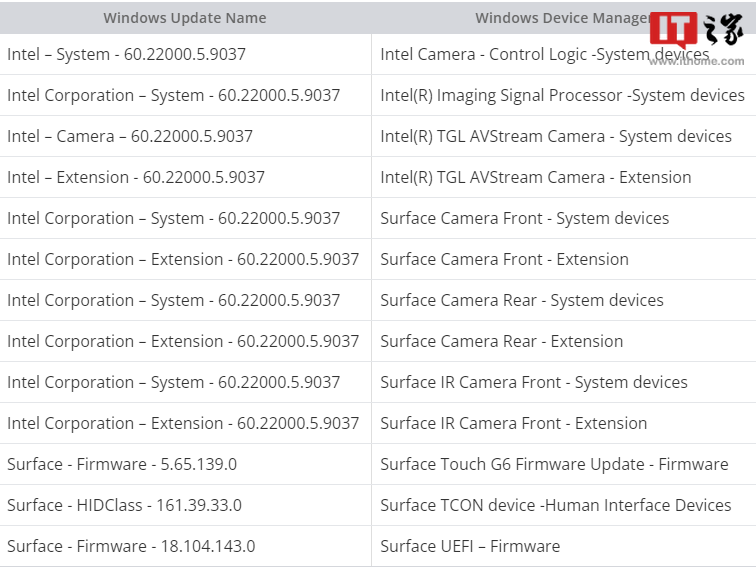This screenshot has width=756, height=569.
Task: Select the Intel – Extension 60.22000.5.9037 cell
Action: [136, 177]
